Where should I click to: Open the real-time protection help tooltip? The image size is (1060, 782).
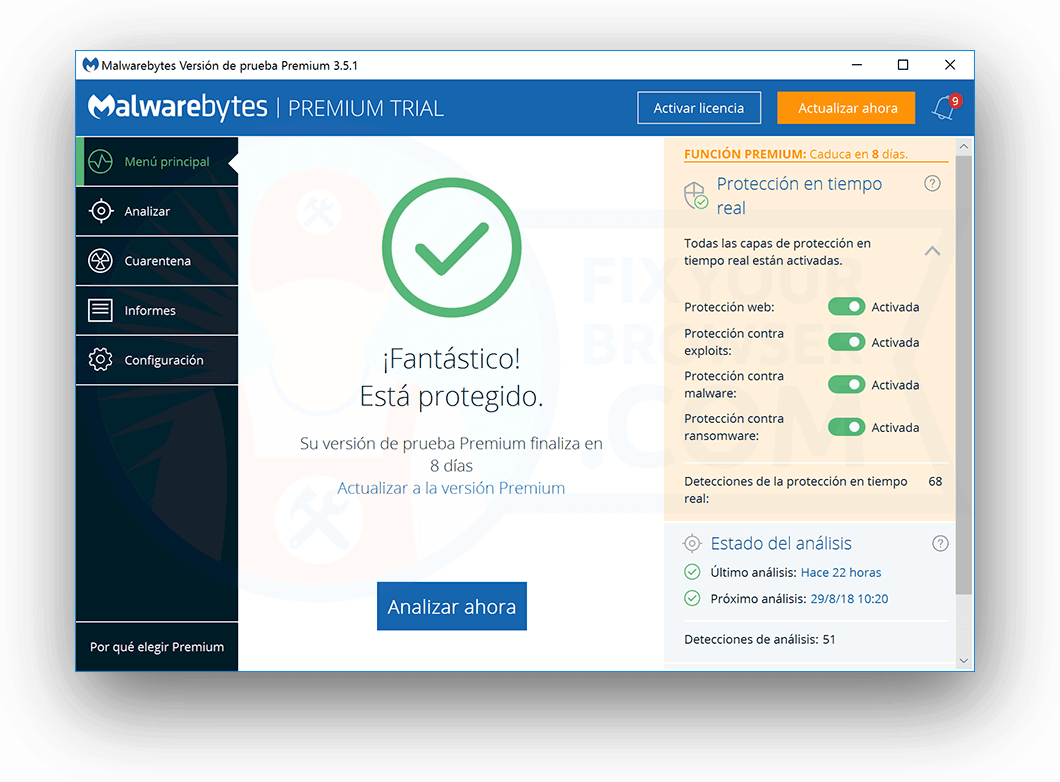tap(932, 183)
